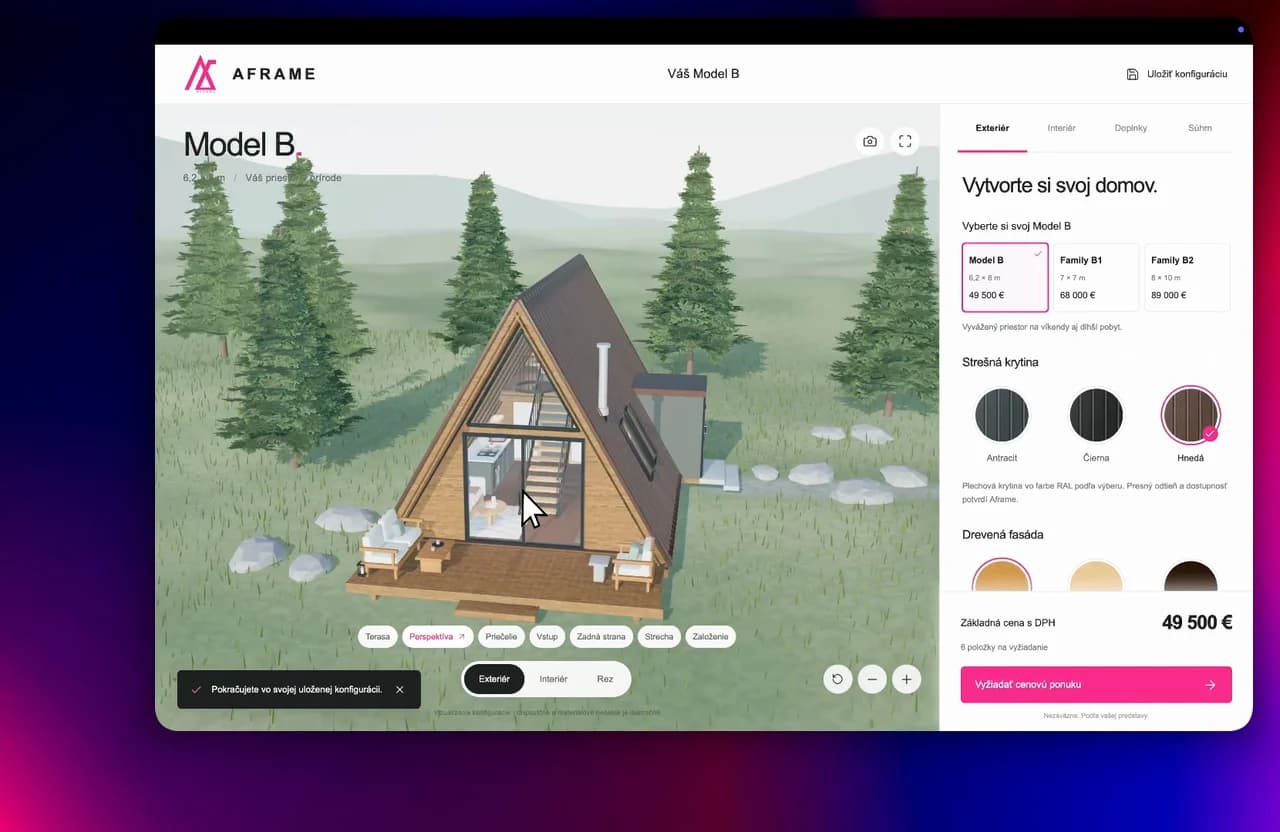The height and width of the screenshot is (832, 1280).
Task: Enter fullscreen view with the expand icon
Action: 905,141
